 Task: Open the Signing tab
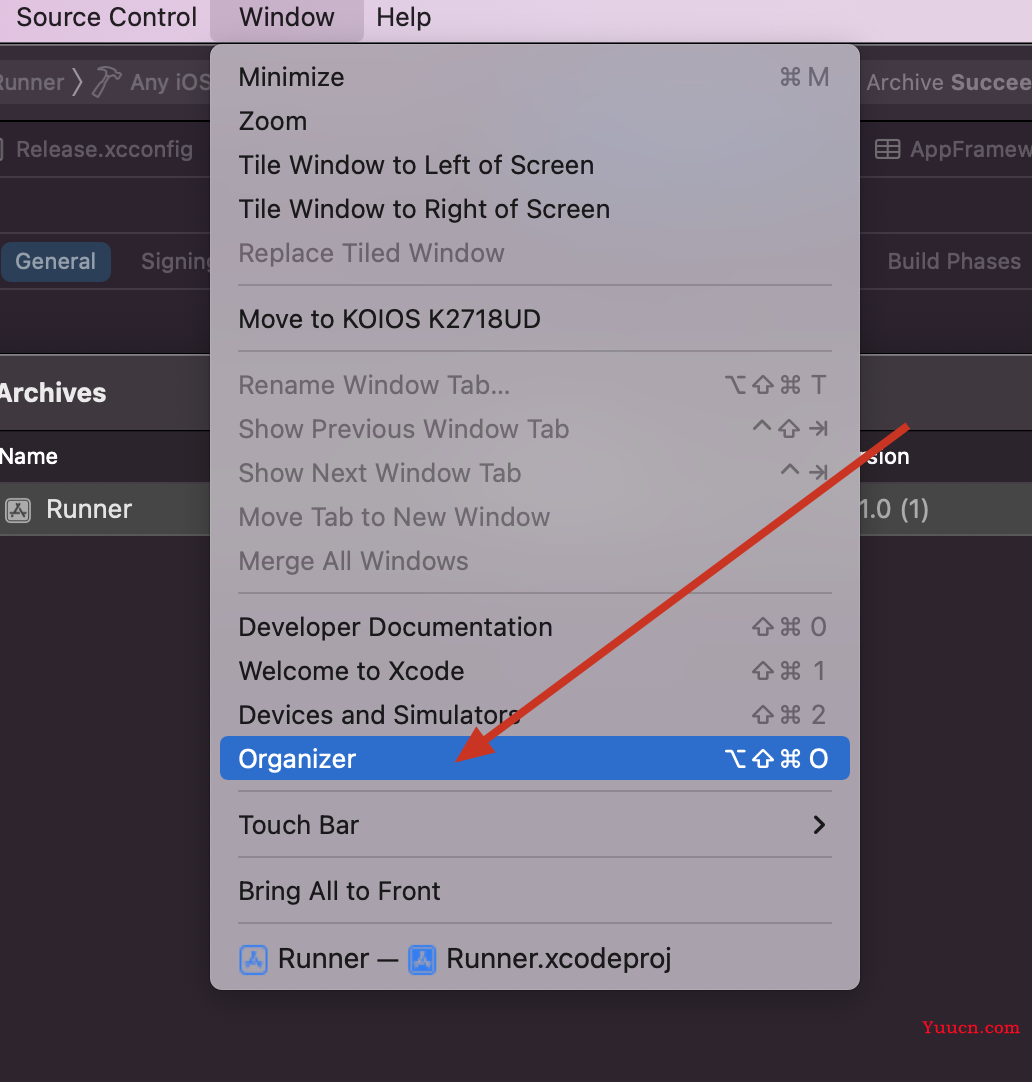point(175,262)
